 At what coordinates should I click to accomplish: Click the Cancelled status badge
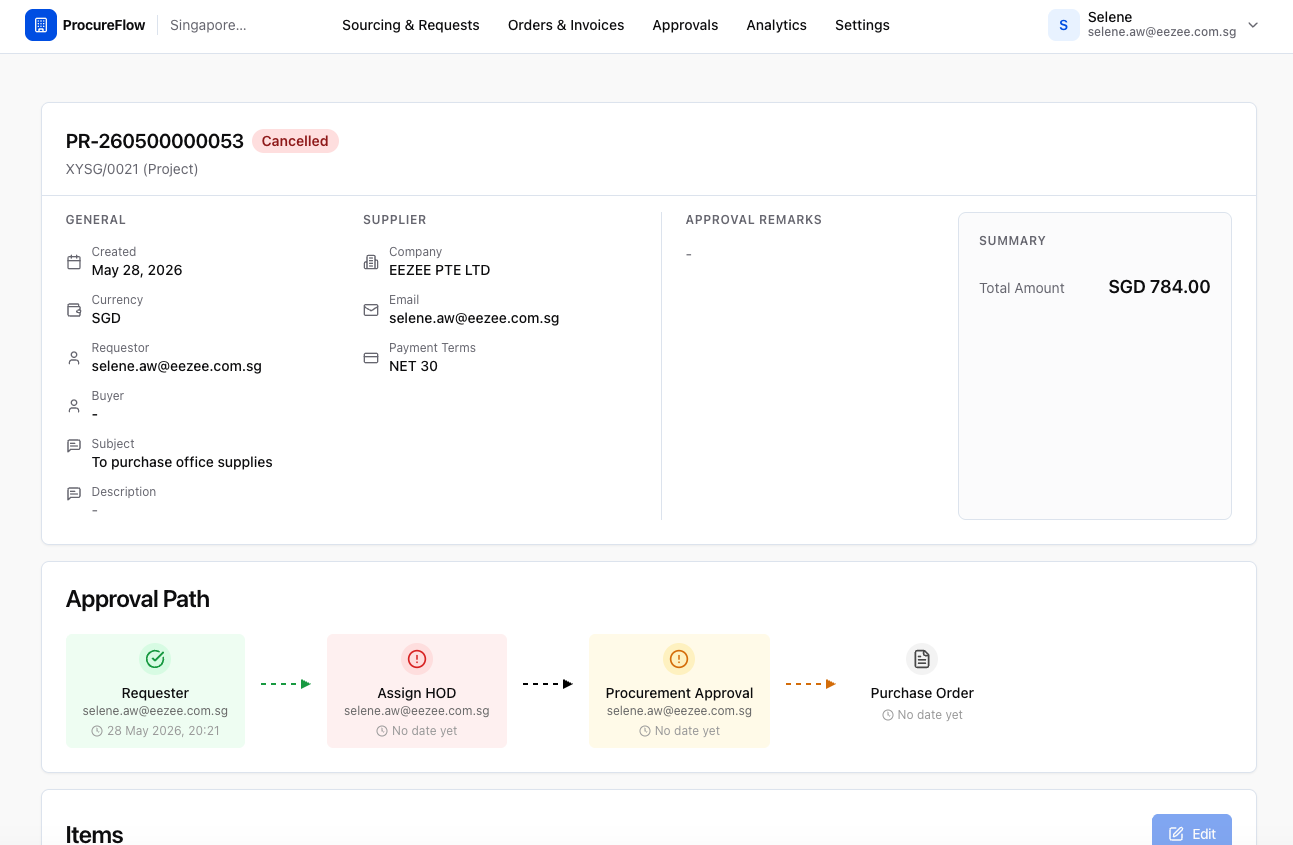tap(295, 141)
